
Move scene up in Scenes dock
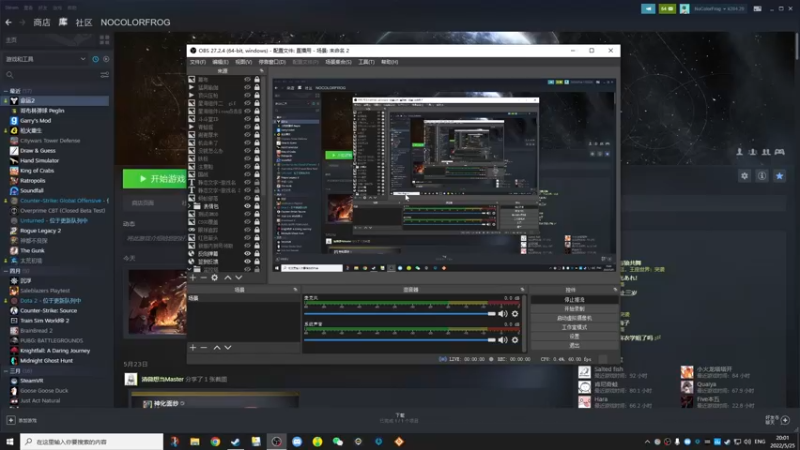(217, 347)
